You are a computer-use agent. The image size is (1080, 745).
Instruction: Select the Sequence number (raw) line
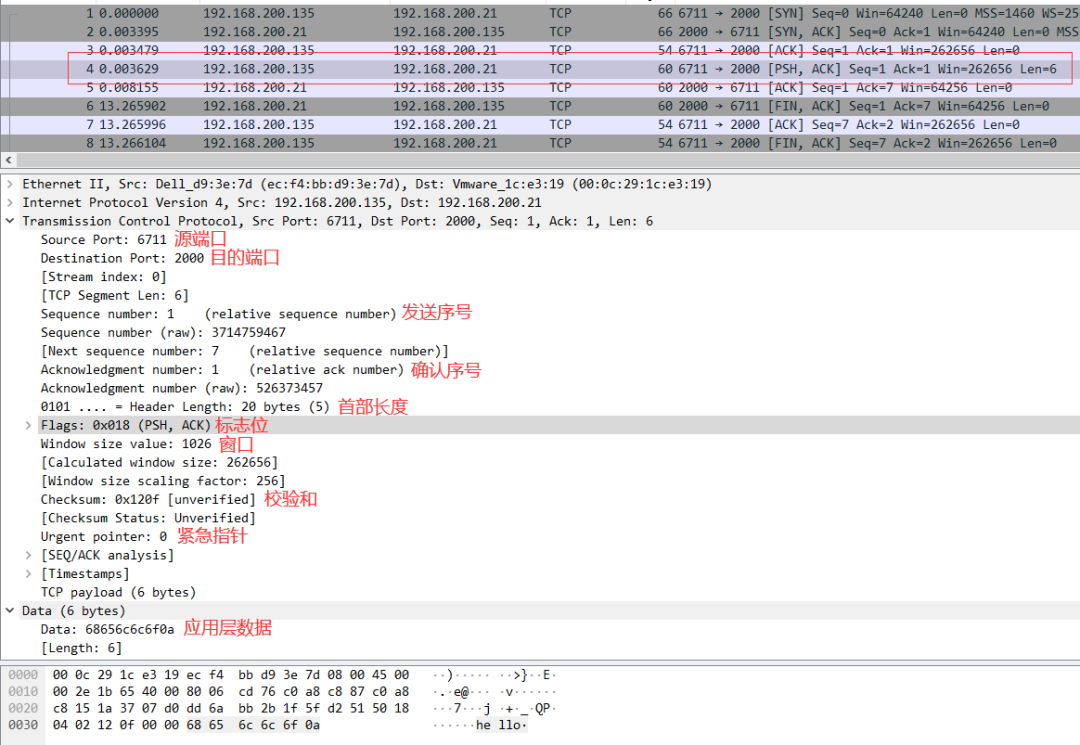click(x=162, y=332)
